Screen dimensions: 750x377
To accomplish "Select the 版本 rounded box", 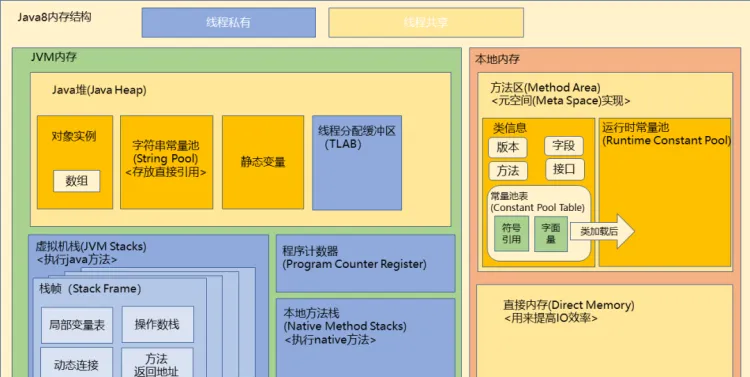I will pyautogui.click(x=507, y=147).
